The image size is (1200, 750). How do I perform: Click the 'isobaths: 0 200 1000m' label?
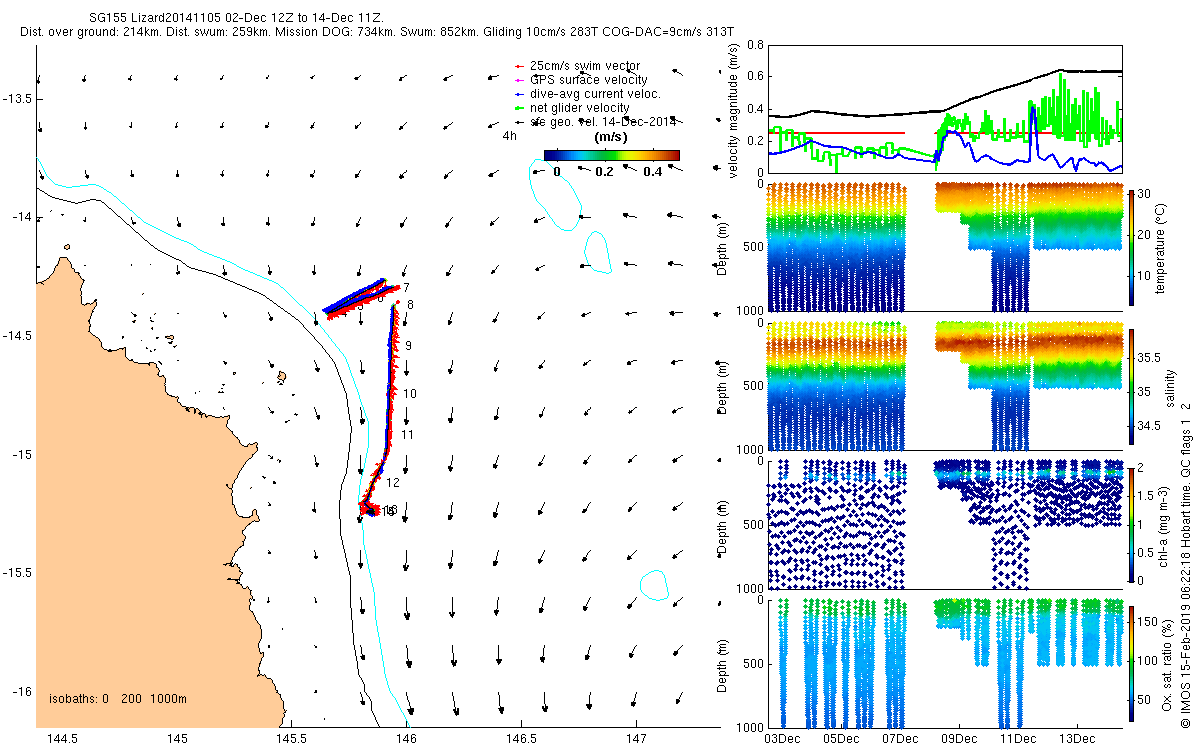(x=118, y=698)
